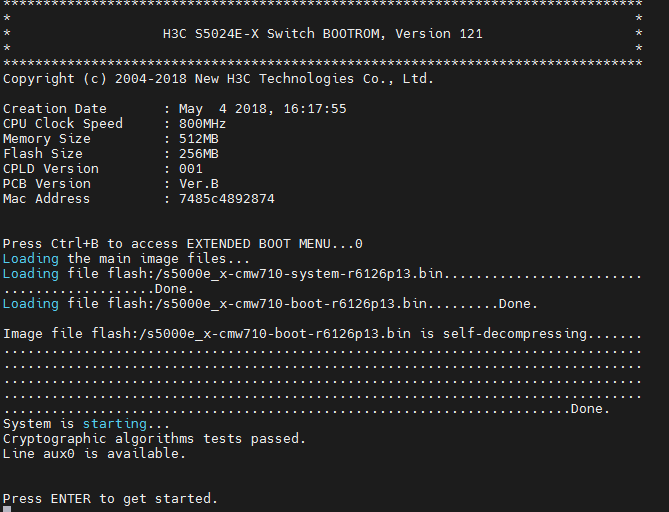The height and width of the screenshot is (512, 669).
Task: Click the 'Press ENTER to get started.' prompt
Action: click(x=110, y=498)
